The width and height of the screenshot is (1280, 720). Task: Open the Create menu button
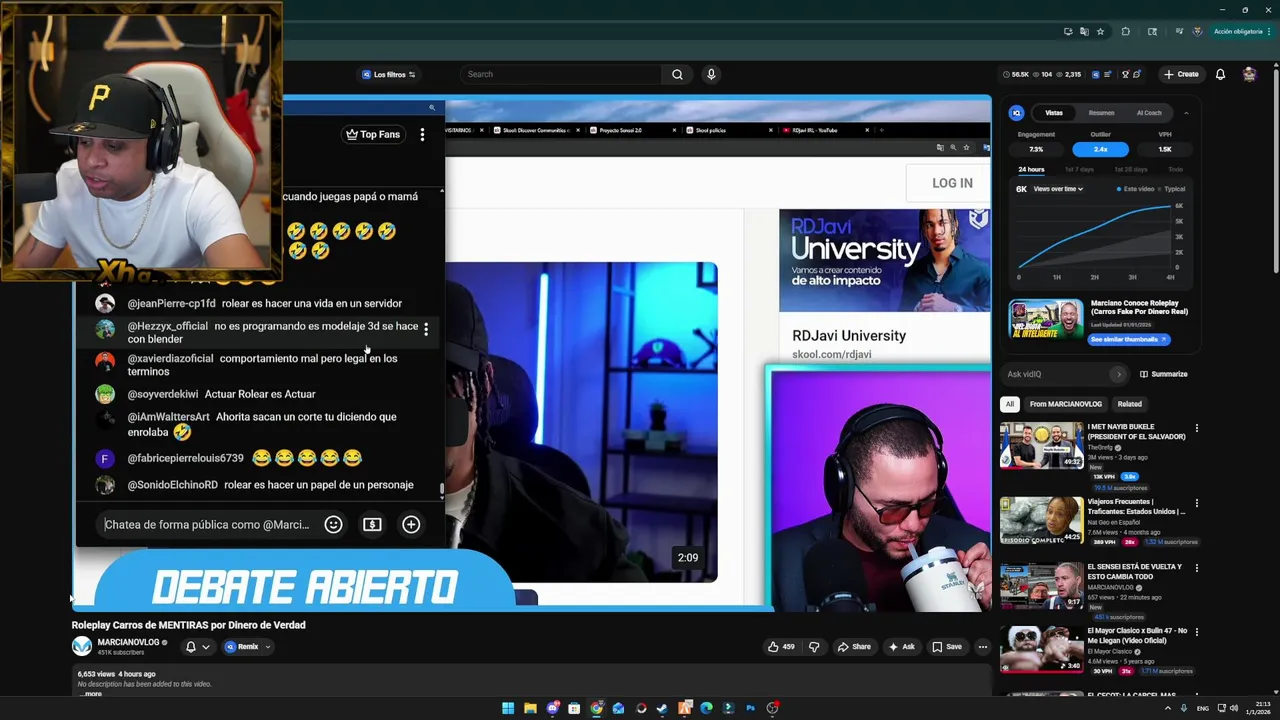click(1181, 74)
